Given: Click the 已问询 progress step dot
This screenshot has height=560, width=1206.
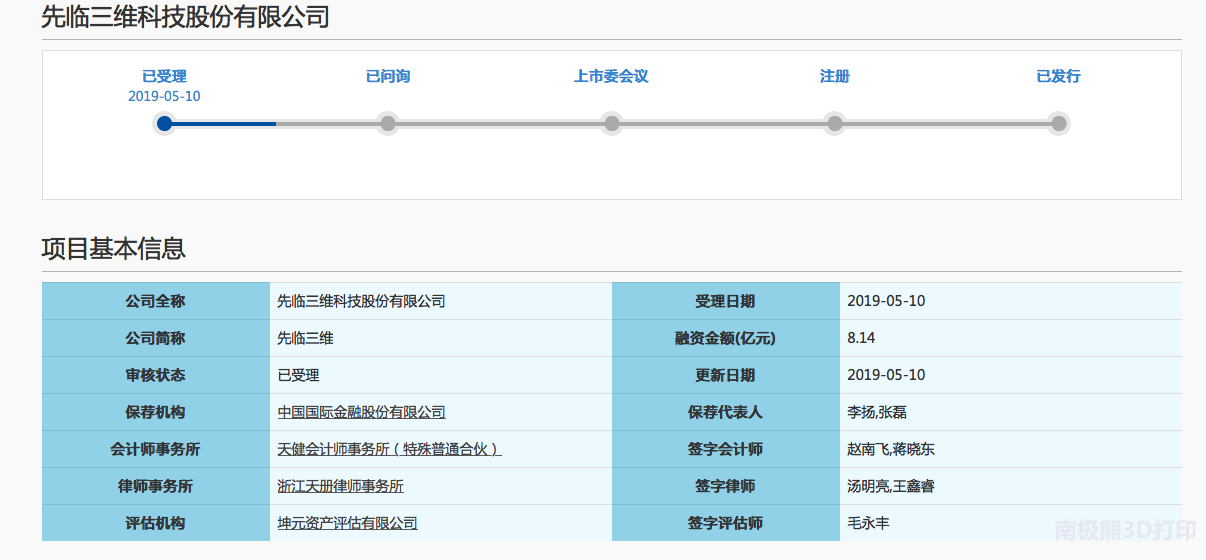Looking at the screenshot, I should point(388,124).
